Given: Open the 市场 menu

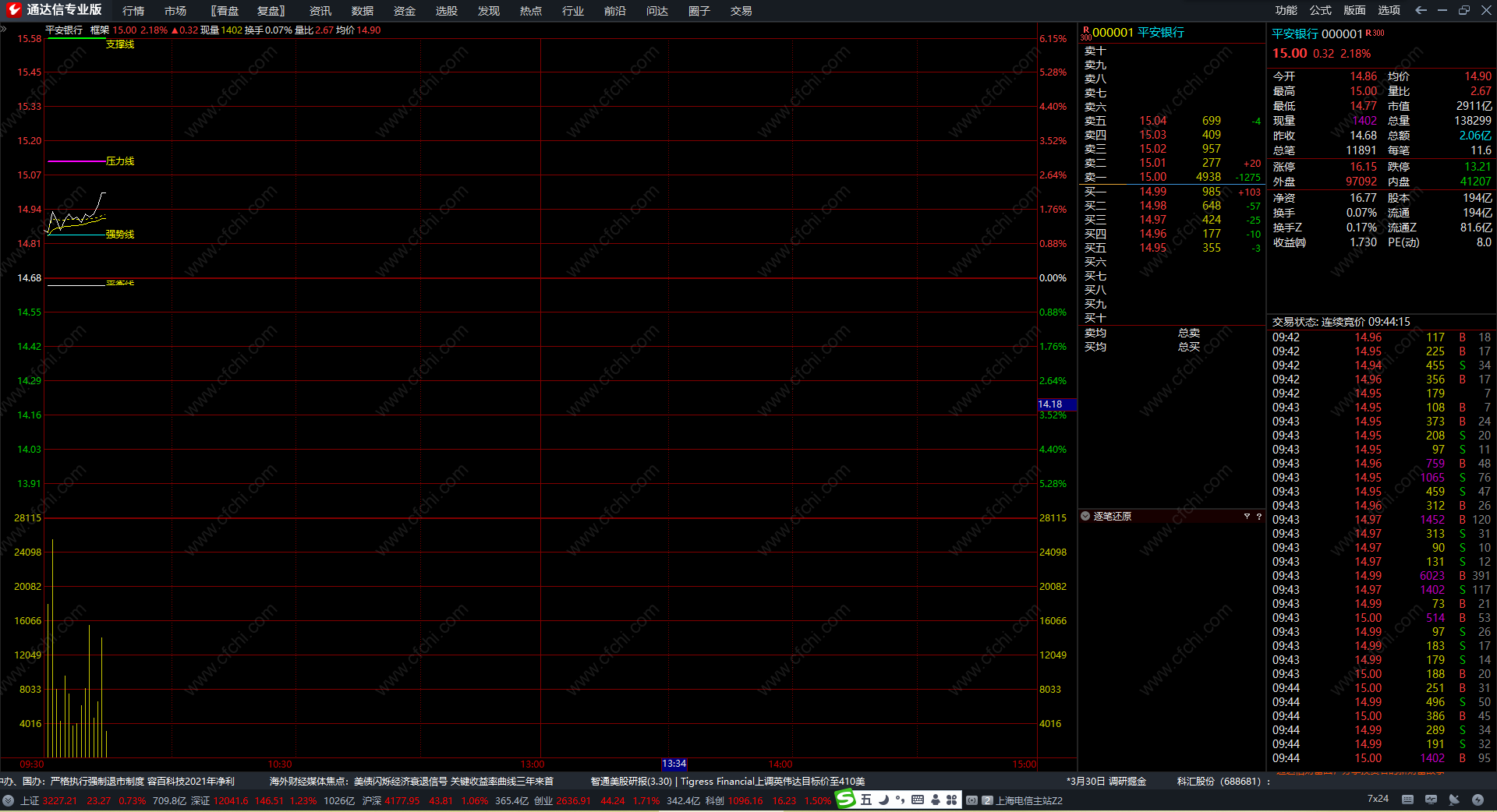Looking at the screenshot, I should pos(175,11).
